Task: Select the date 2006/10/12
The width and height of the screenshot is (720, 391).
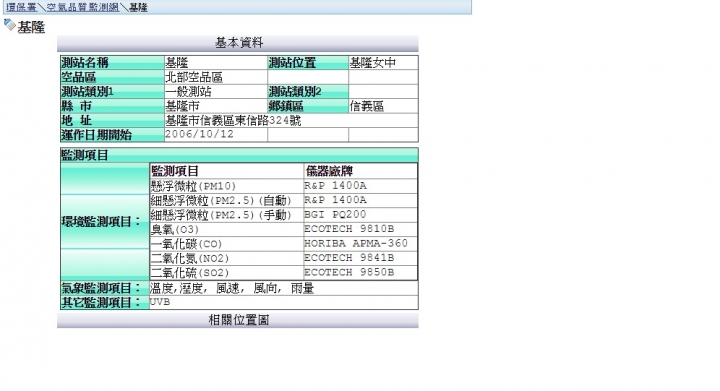Action: coord(199,134)
